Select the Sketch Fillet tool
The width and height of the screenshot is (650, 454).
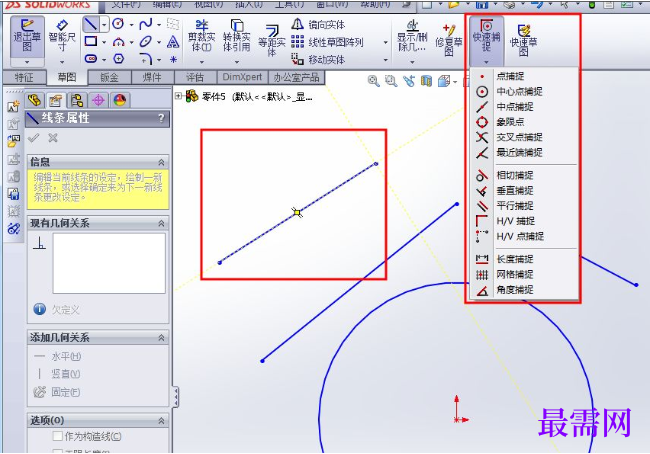(x=146, y=59)
